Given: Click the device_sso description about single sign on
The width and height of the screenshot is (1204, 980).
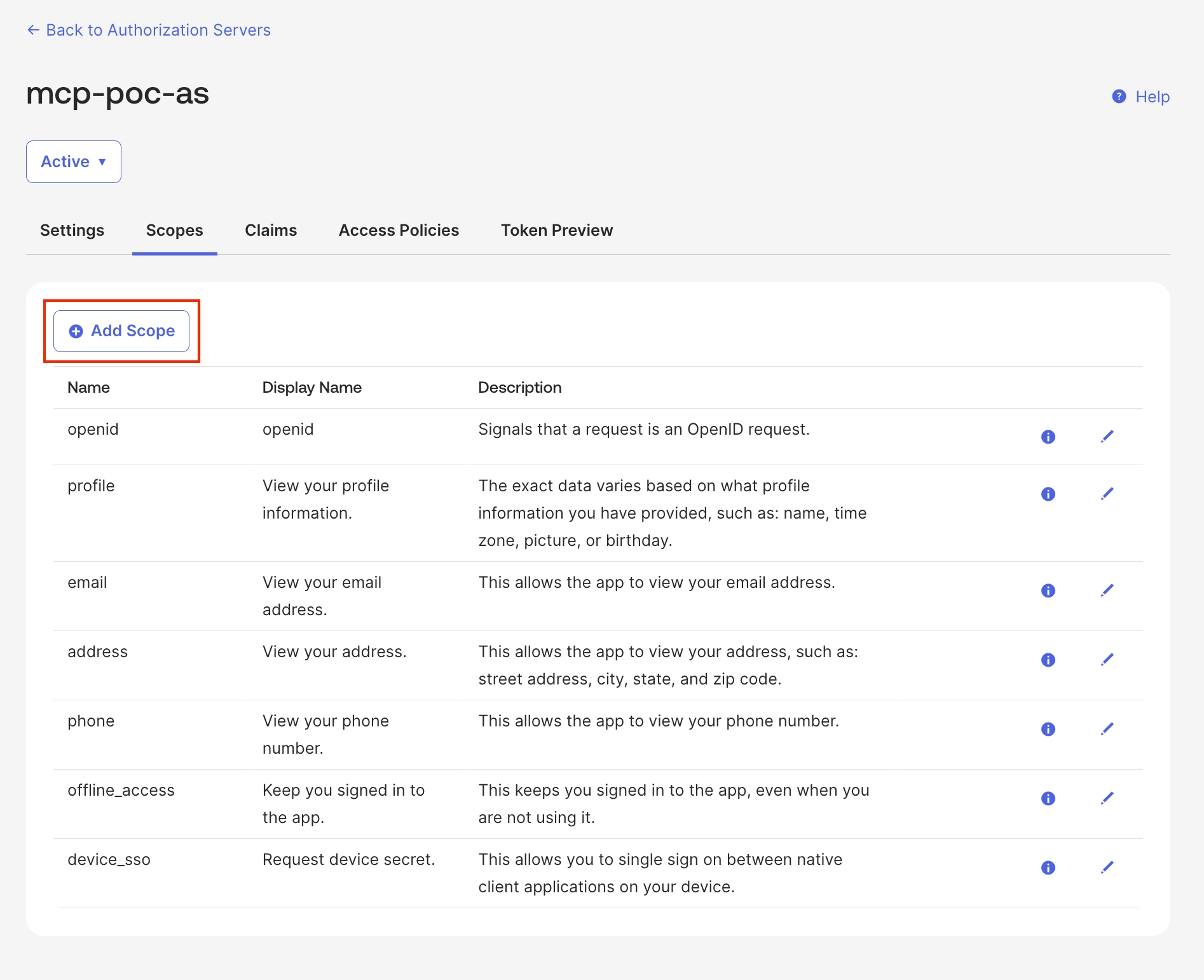Looking at the screenshot, I should coord(660,873).
